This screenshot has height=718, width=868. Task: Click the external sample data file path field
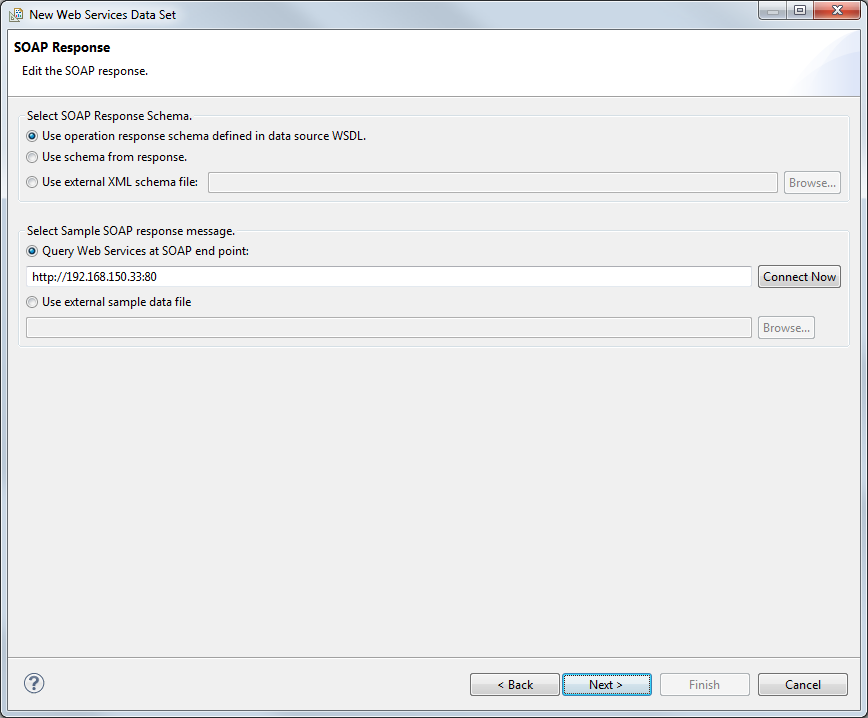pos(389,328)
